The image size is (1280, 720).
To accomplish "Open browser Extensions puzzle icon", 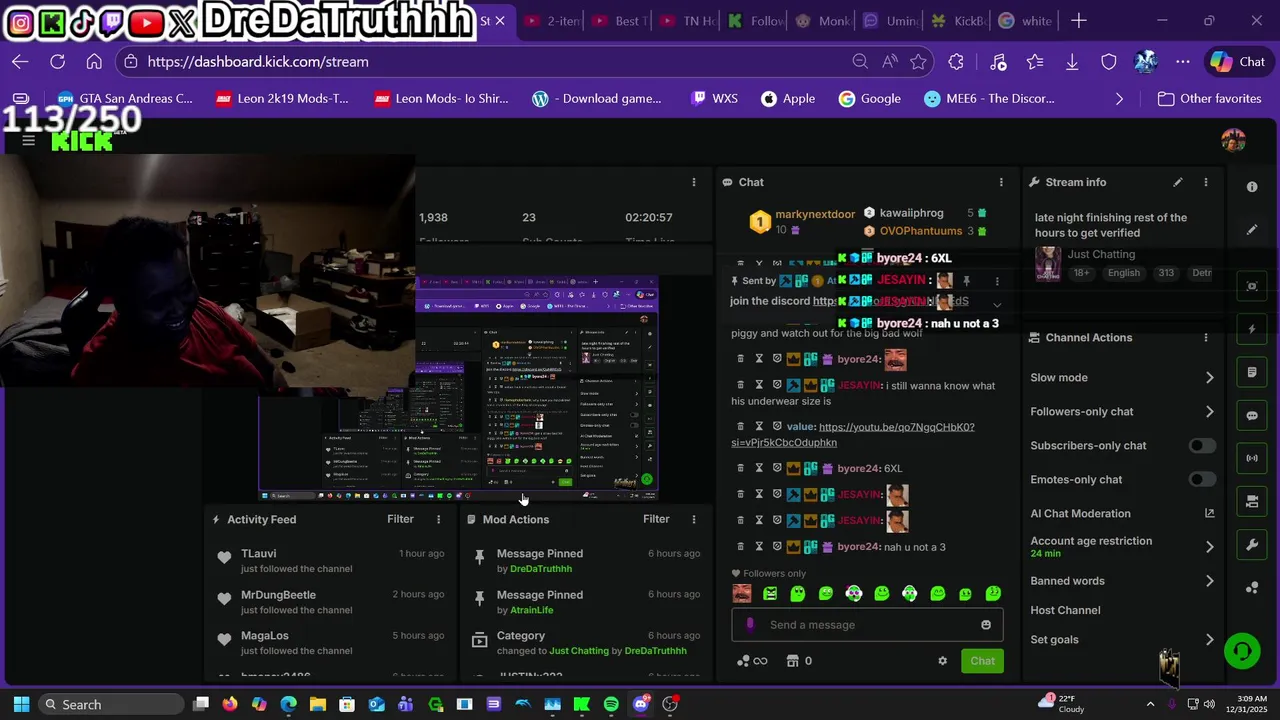I will (956, 62).
